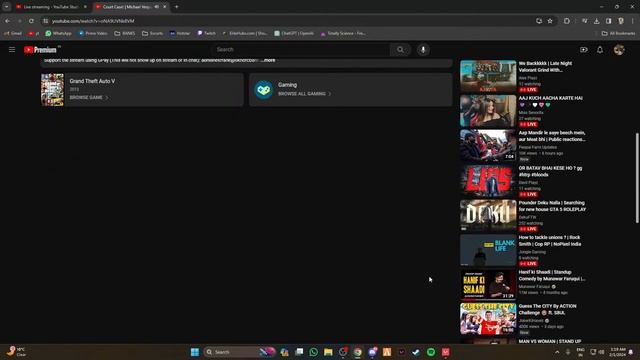Open YouTube notifications bell
This screenshot has width=640, height=360.
(600, 50)
